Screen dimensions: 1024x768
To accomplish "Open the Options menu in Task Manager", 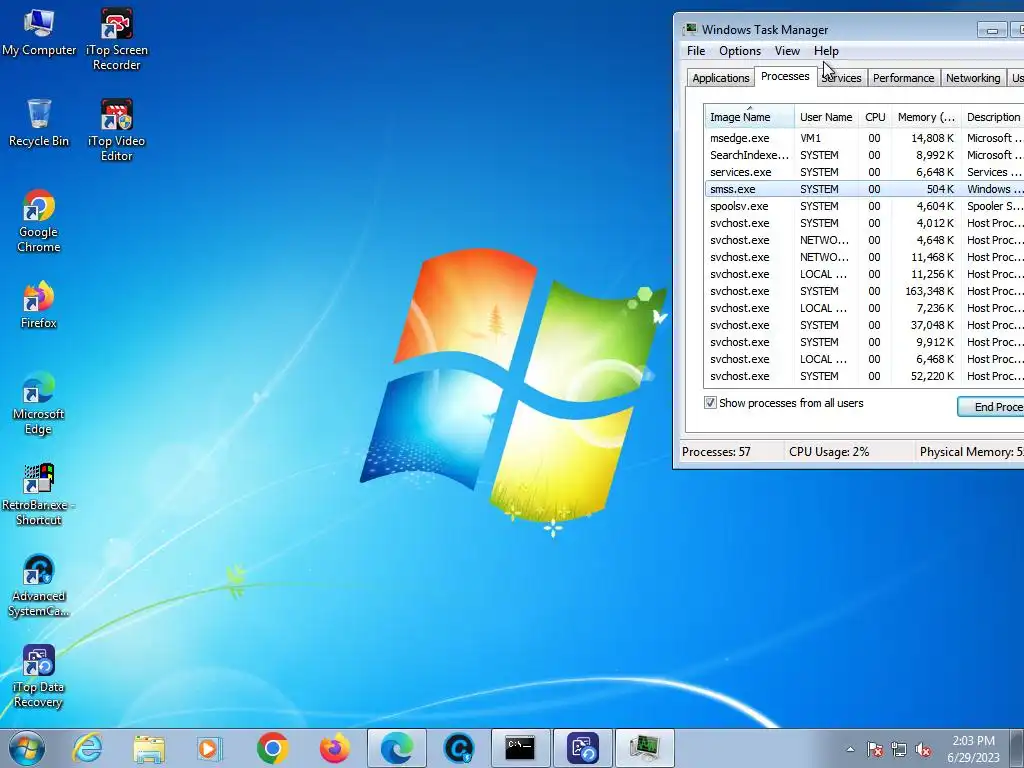I will [740, 51].
